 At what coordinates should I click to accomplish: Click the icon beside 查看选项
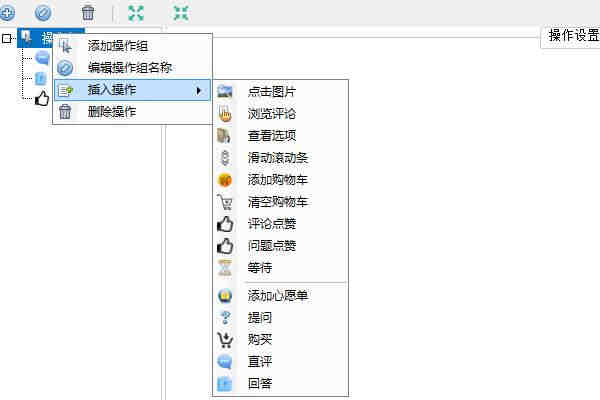(x=224, y=136)
